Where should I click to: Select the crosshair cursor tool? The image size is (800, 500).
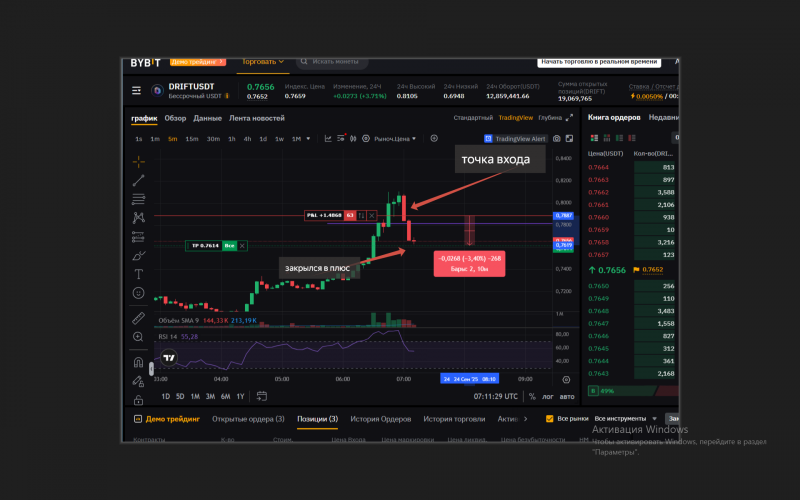[138, 162]
